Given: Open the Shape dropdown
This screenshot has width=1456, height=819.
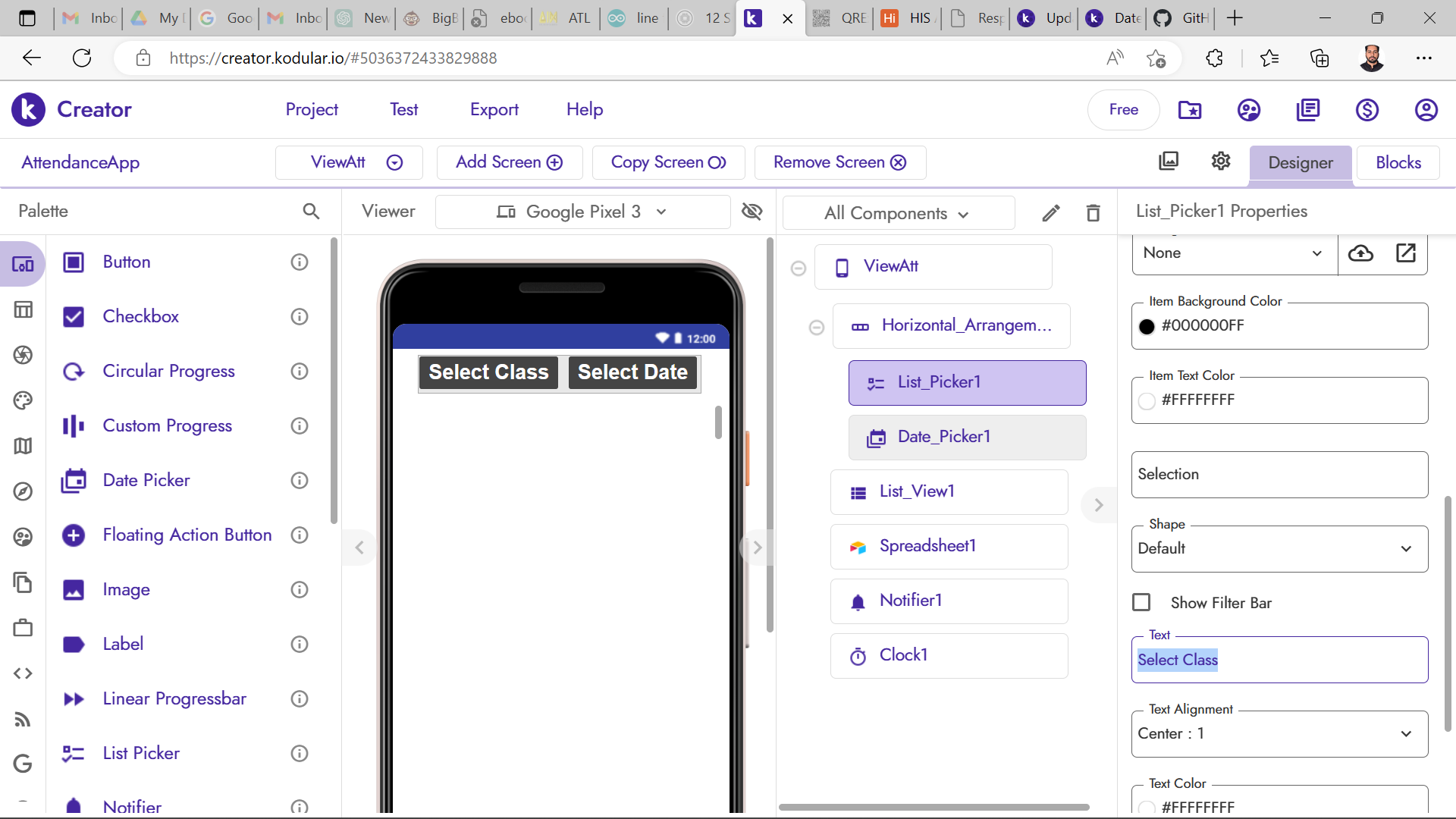Looking at the screenshot, I should (x=1279, y=548).
